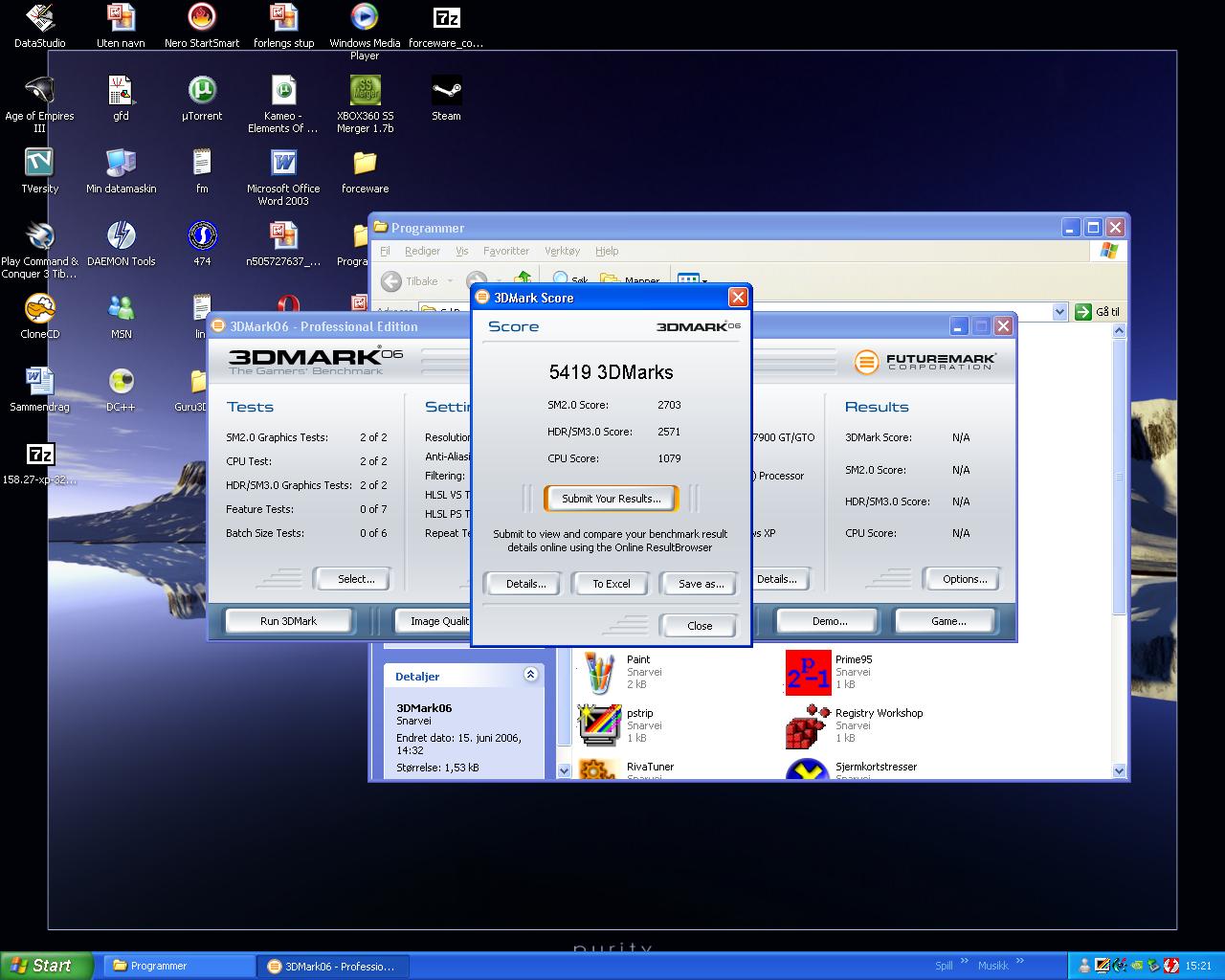Image resolution: width=1225 pixels, height=980 pixels.
Task: Open the Windows Start menu
Action: click(47, 966)
